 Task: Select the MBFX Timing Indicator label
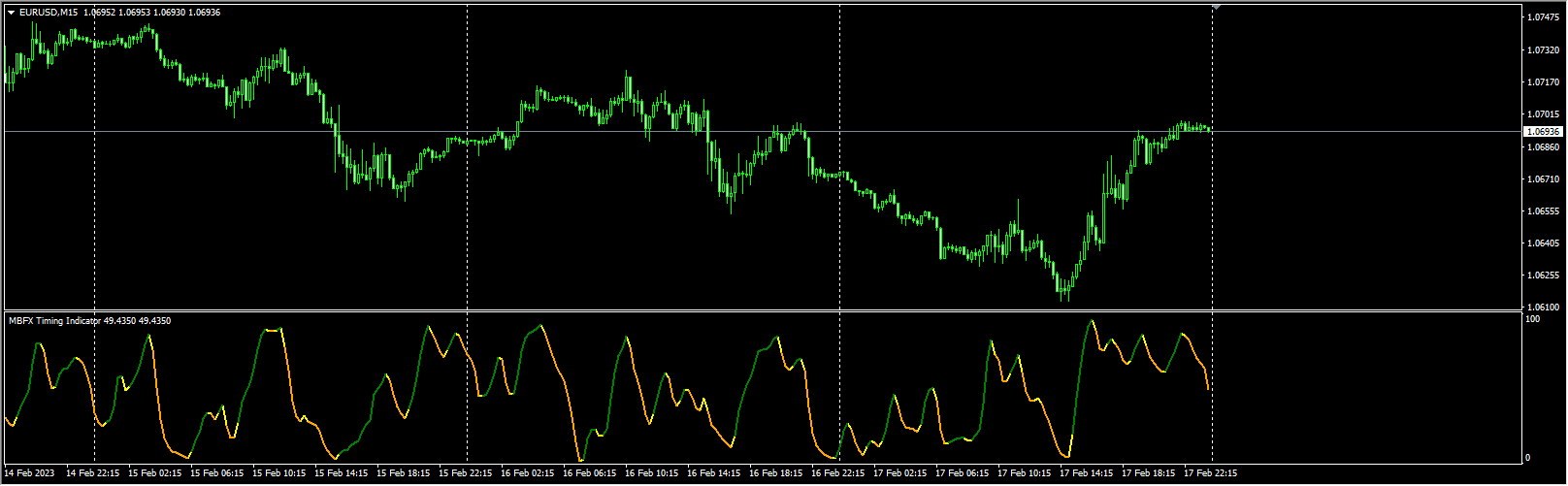pyautogui.click(x=54, y=320)
